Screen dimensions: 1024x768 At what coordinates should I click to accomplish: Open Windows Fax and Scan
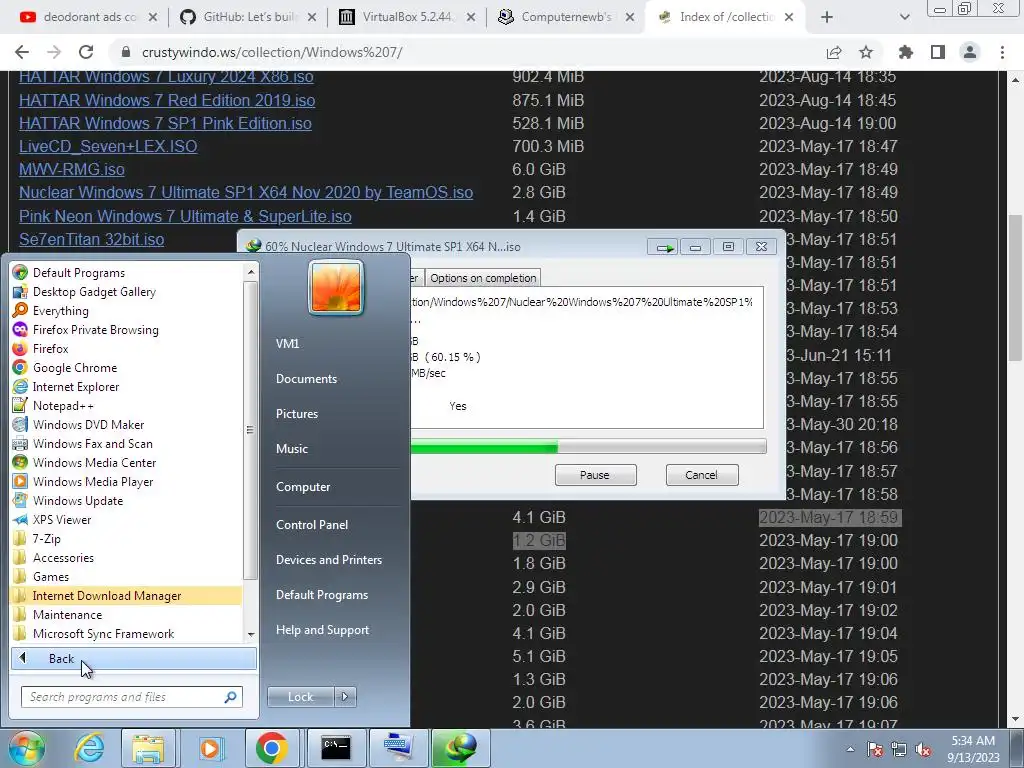click(126, 443)
